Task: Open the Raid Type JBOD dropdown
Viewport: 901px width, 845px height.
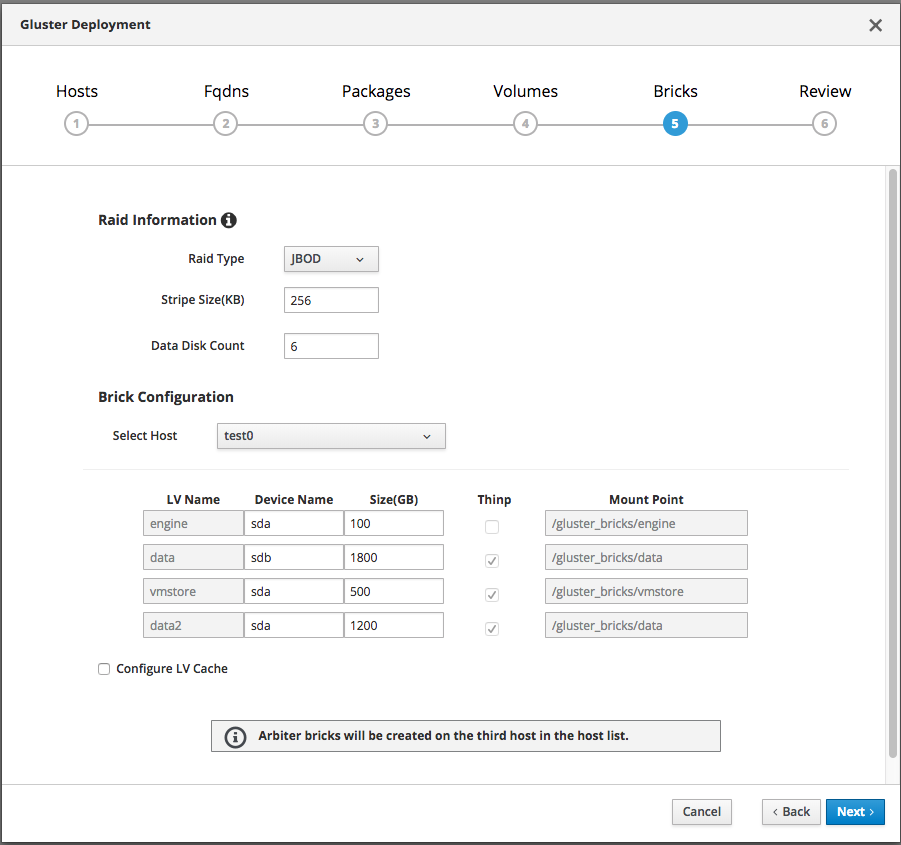Action: pyautogui.click(x=331, y=259)
